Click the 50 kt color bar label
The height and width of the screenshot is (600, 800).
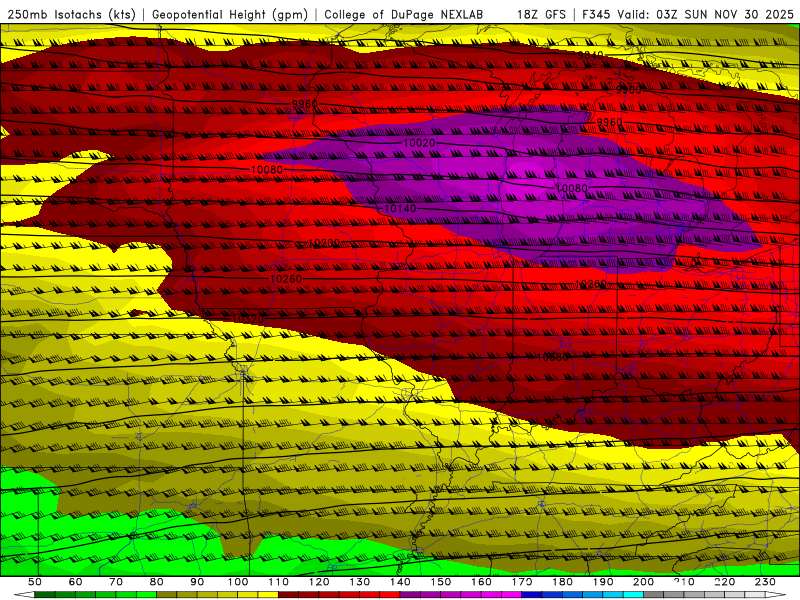tap(35, 582)
